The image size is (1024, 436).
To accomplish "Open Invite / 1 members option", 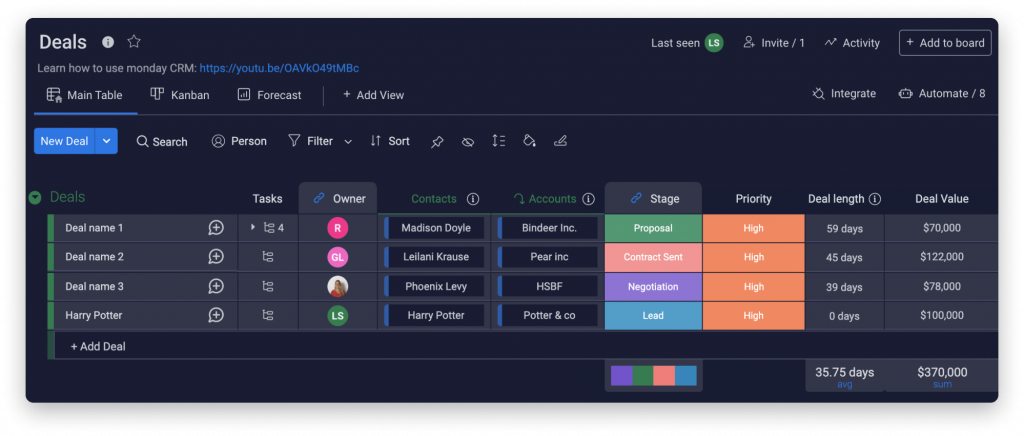I will point(774,43).
